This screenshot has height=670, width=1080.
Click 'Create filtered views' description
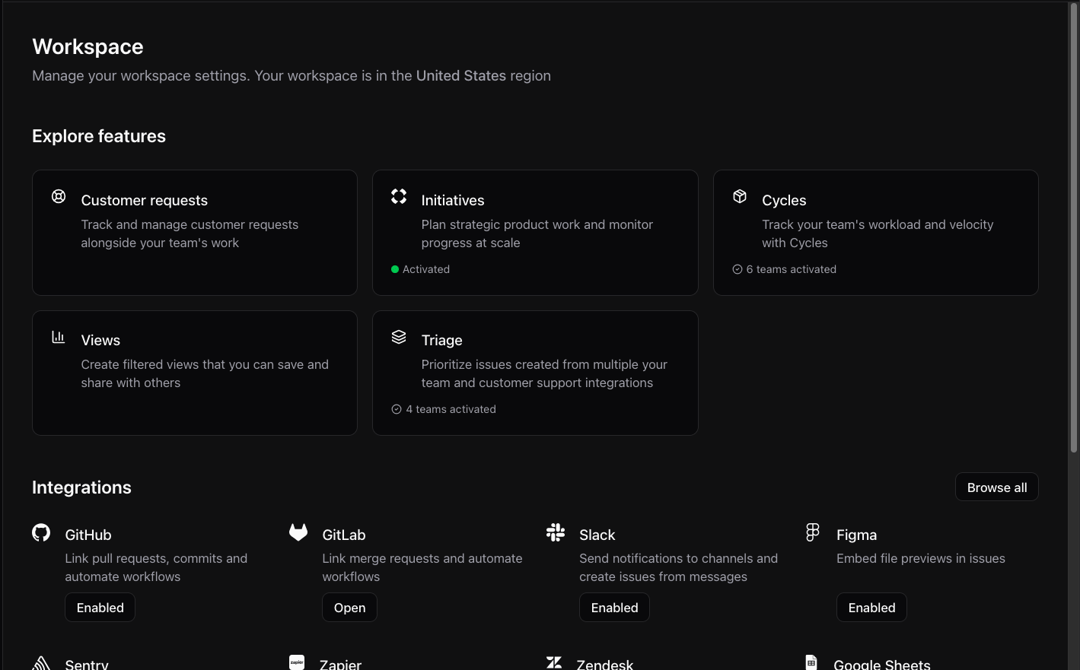[x=205, y=373]
